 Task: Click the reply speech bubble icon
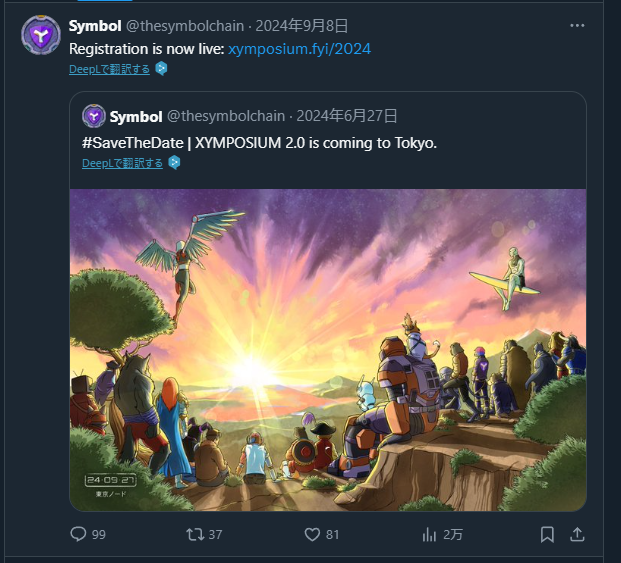[x=79, y=534]
